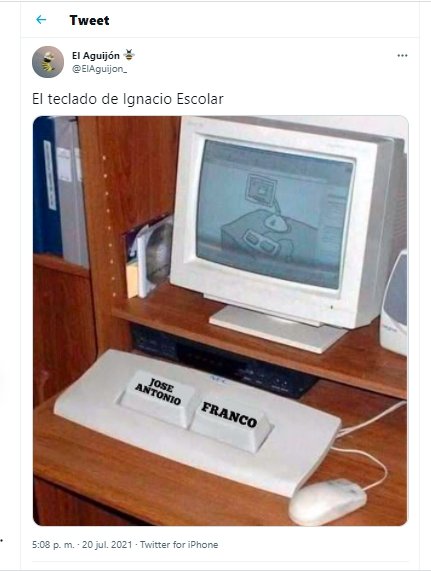
Task: Click the white speaker beside the monitor
Action: (x=394, y=302)
